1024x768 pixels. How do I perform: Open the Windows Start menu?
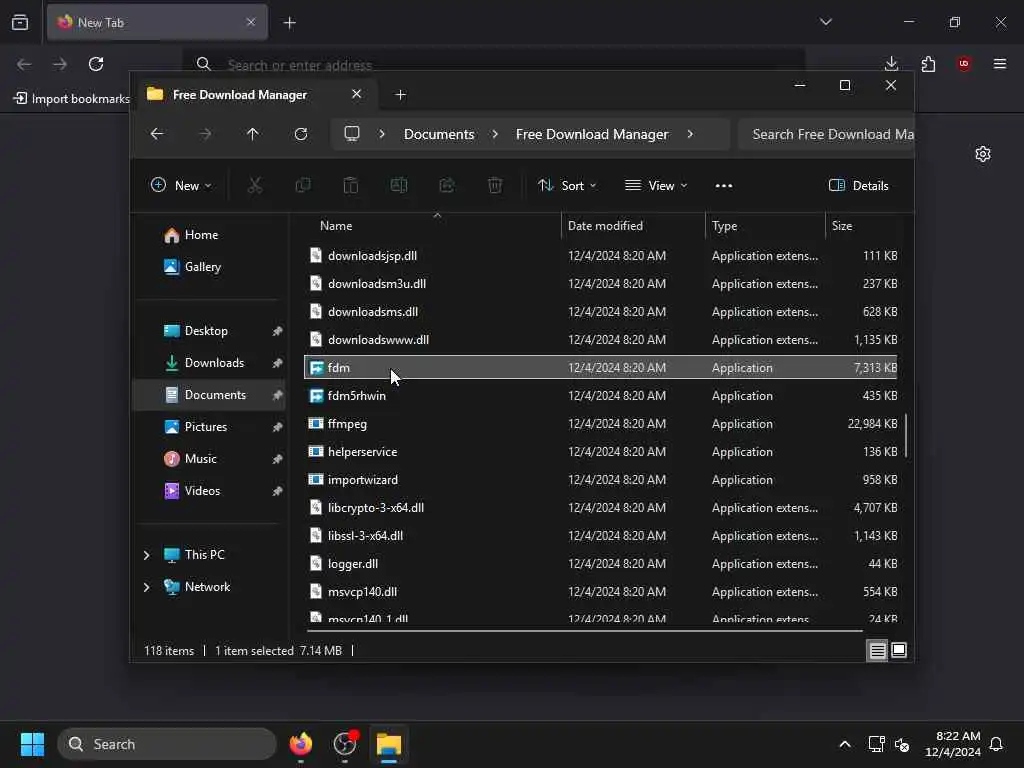(x=32, y=744)
